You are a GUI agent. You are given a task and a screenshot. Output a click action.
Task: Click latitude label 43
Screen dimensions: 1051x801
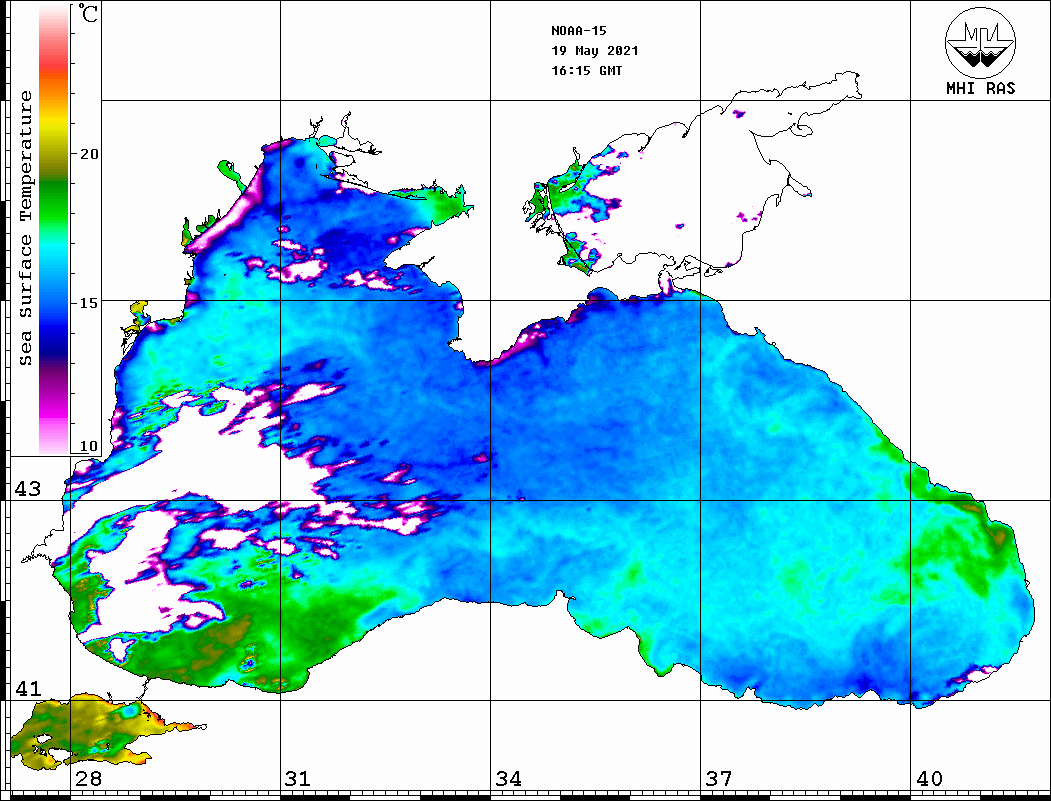[28, 489]
